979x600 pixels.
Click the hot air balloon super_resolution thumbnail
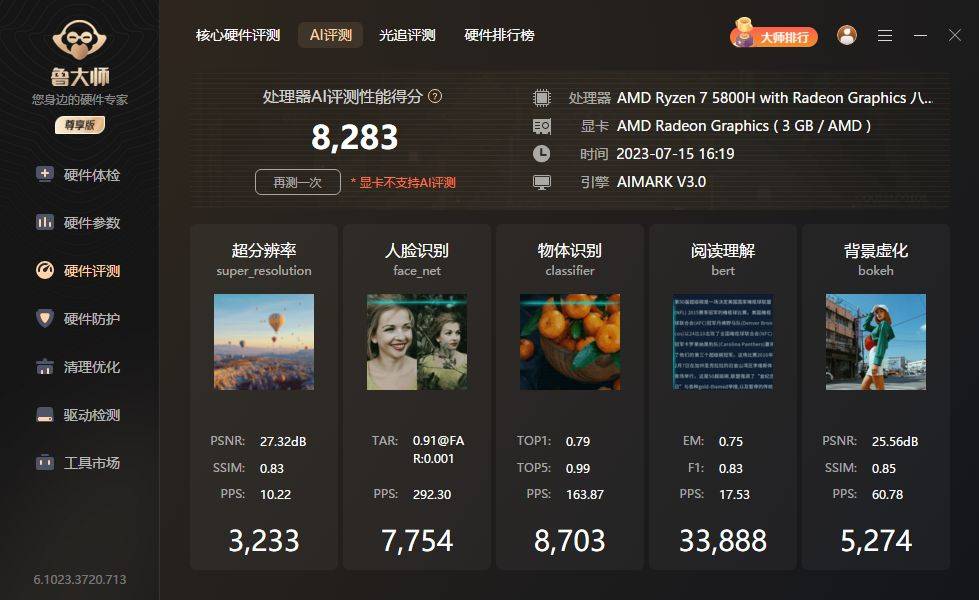click(263, 341)
